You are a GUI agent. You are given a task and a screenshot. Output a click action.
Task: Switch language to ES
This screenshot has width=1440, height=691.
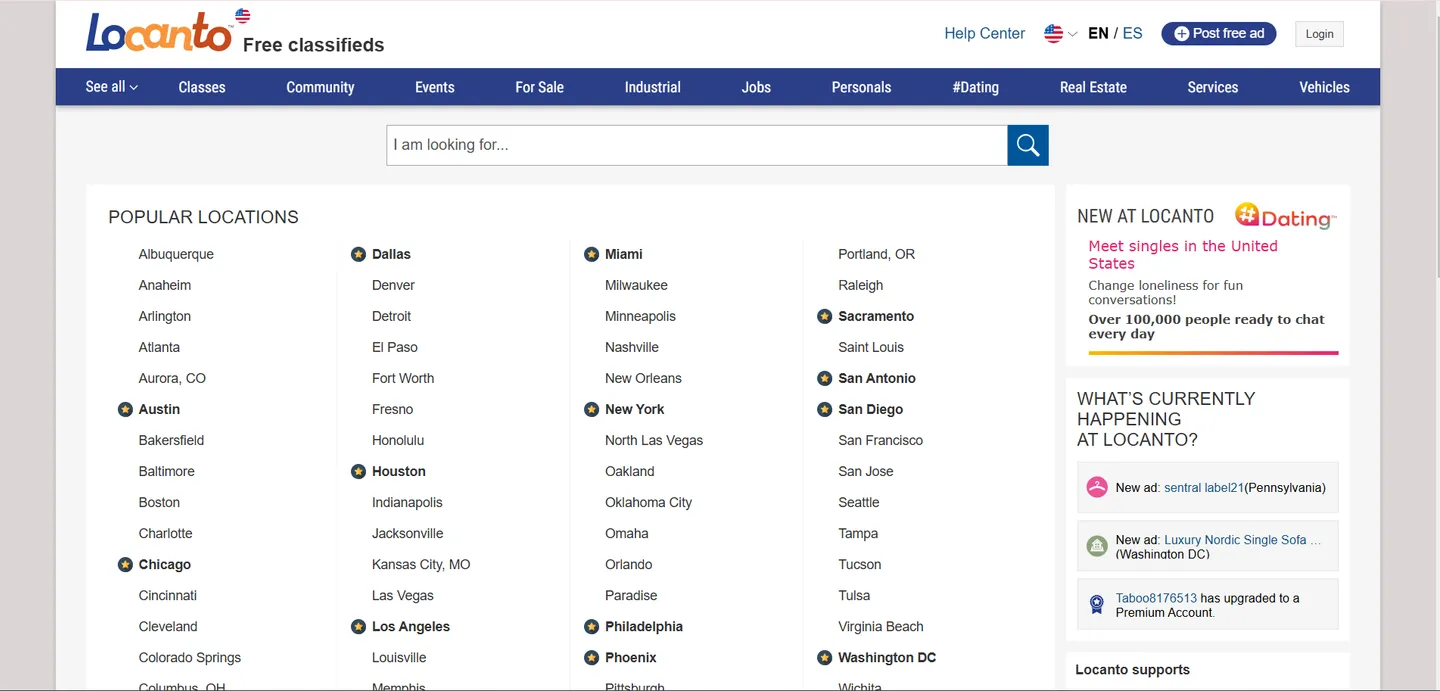(1132, 33)
